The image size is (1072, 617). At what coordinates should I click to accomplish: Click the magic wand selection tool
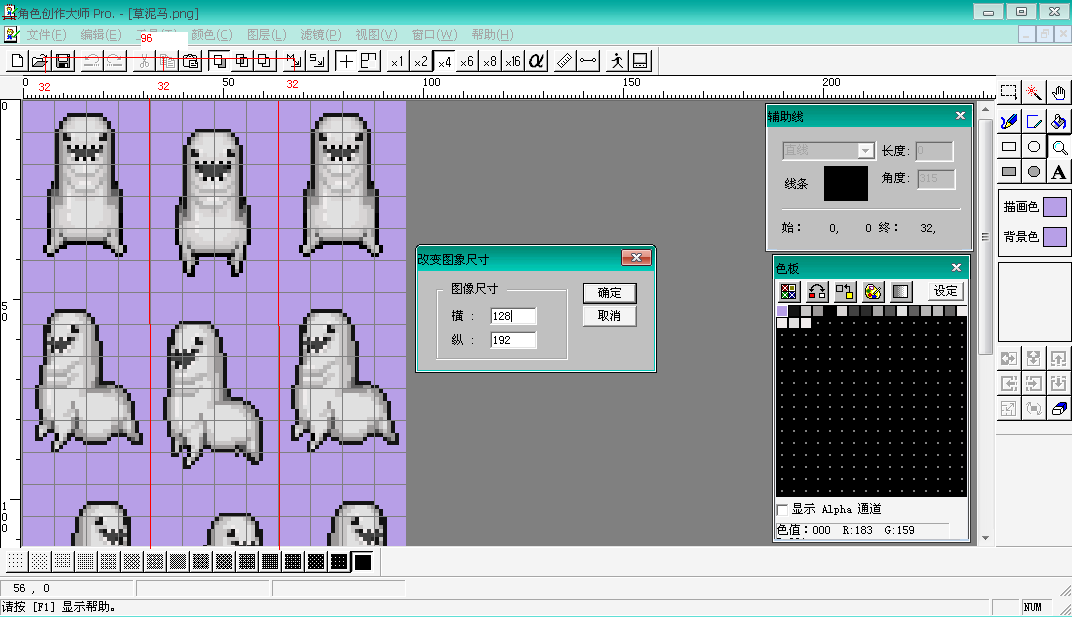1034,92
